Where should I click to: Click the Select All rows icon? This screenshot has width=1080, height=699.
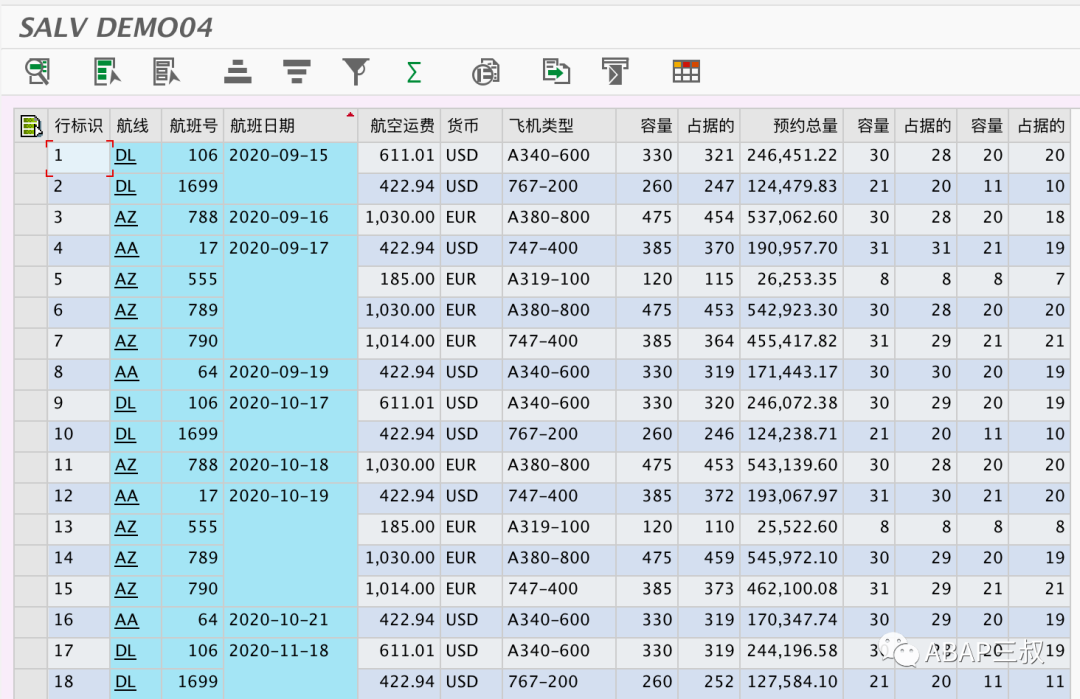point(31,126)
